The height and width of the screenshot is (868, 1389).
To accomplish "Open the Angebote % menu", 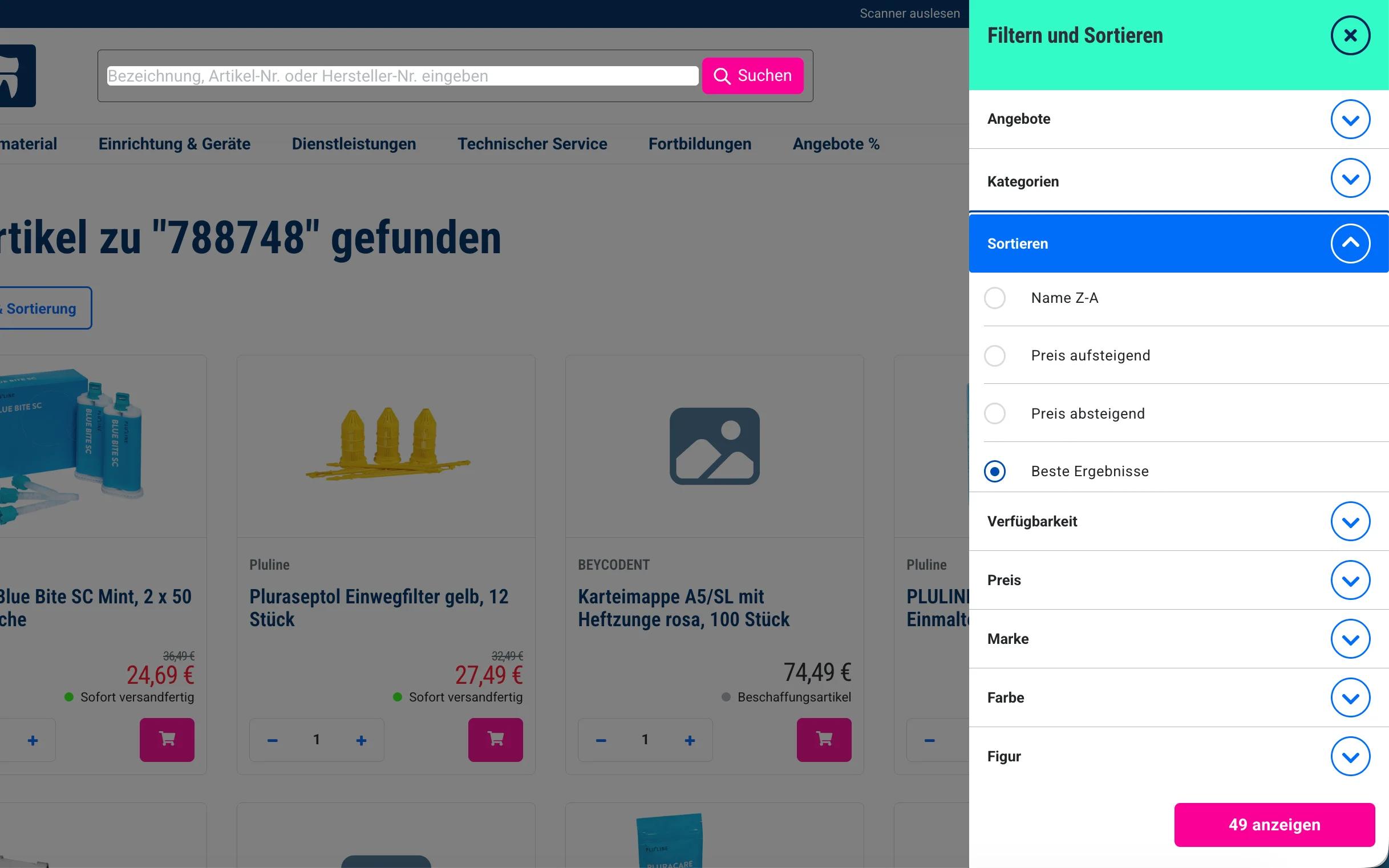I will [836, 144].
